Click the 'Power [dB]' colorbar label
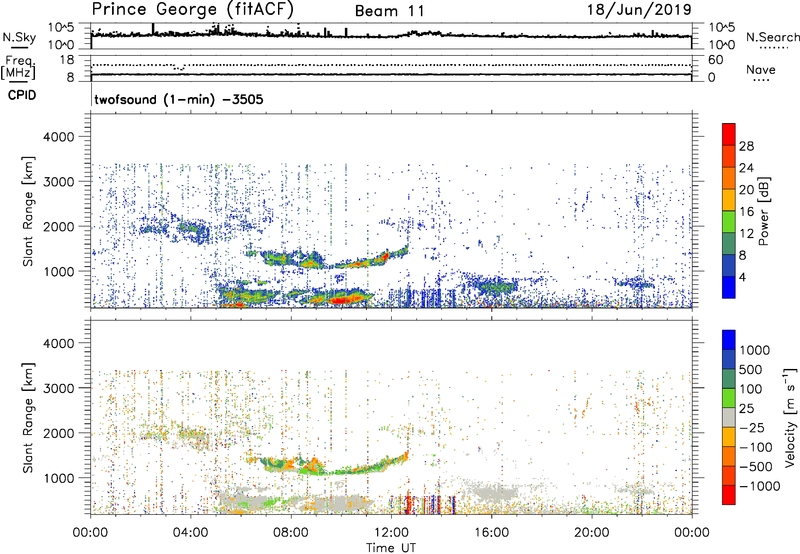 click(764, 211)
